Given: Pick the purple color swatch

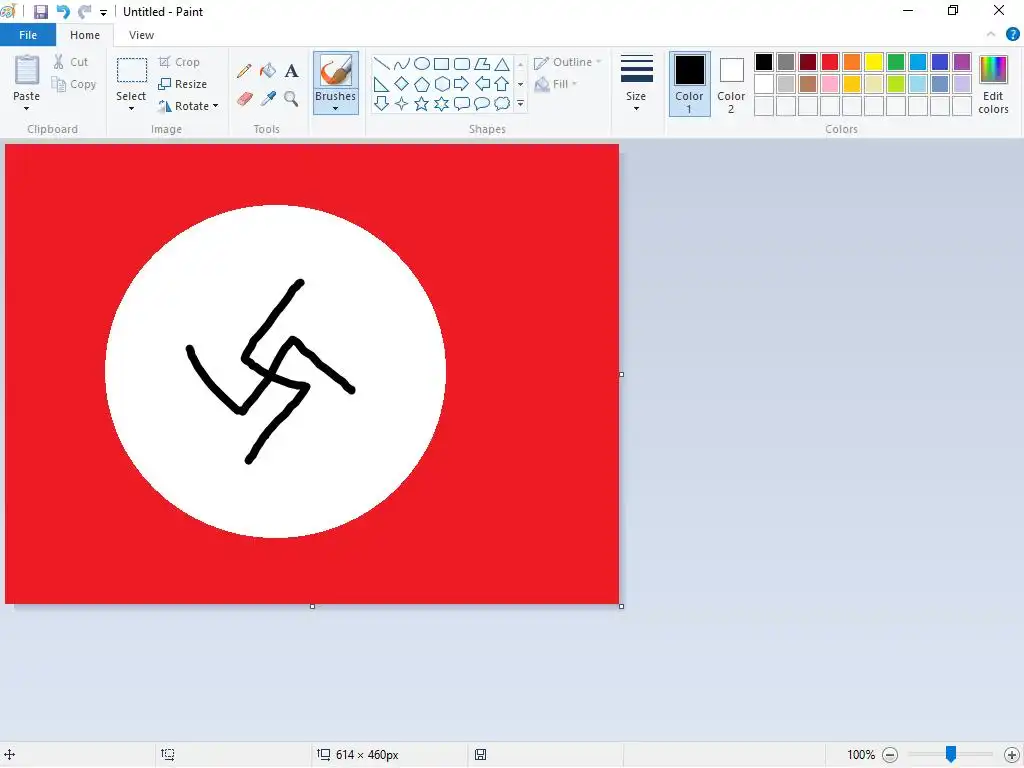Looking at the screenshot, I should 962,62.
